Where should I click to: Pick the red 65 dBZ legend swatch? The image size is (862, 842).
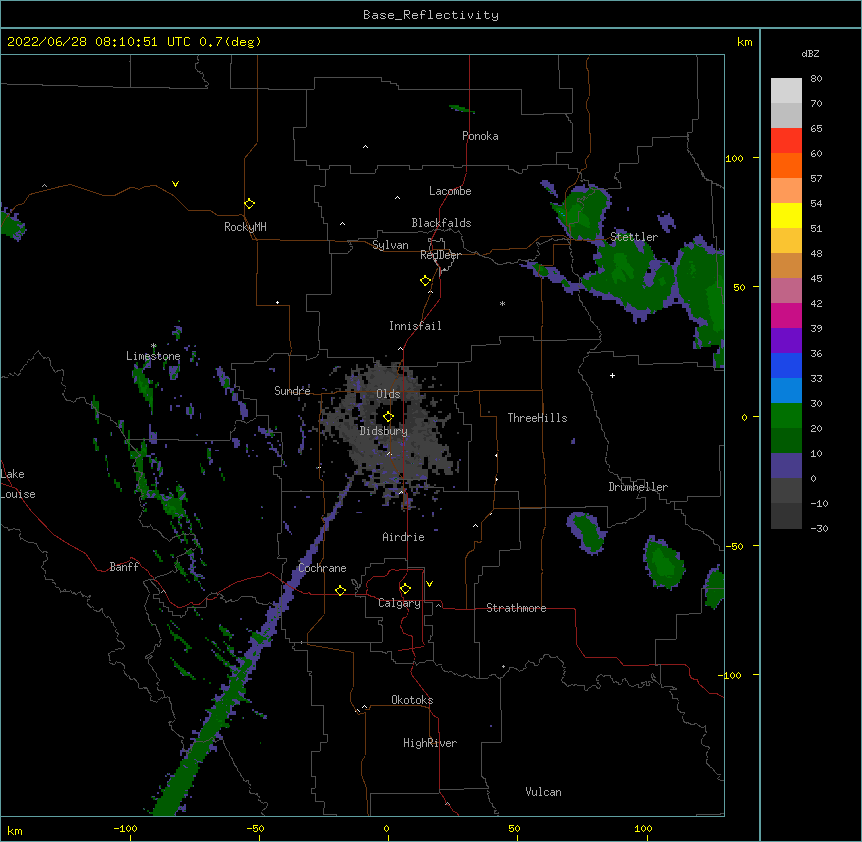786,140
